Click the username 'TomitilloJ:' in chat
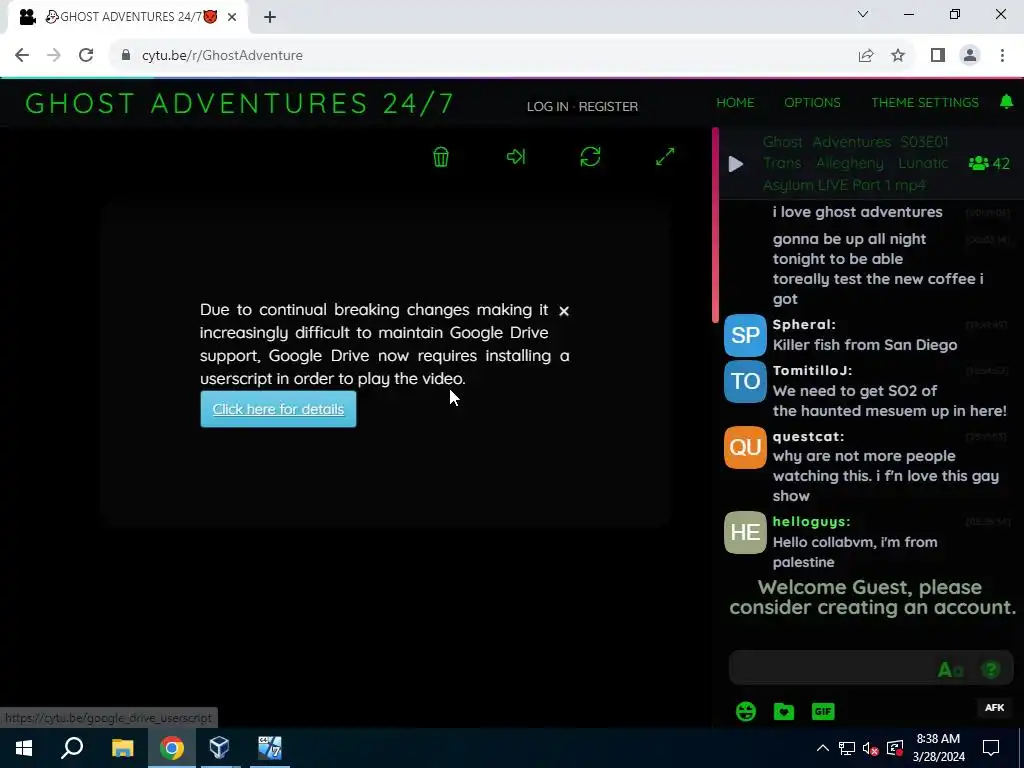The width and height of the screenshot is (1024, 768). [x=812, y=370]
